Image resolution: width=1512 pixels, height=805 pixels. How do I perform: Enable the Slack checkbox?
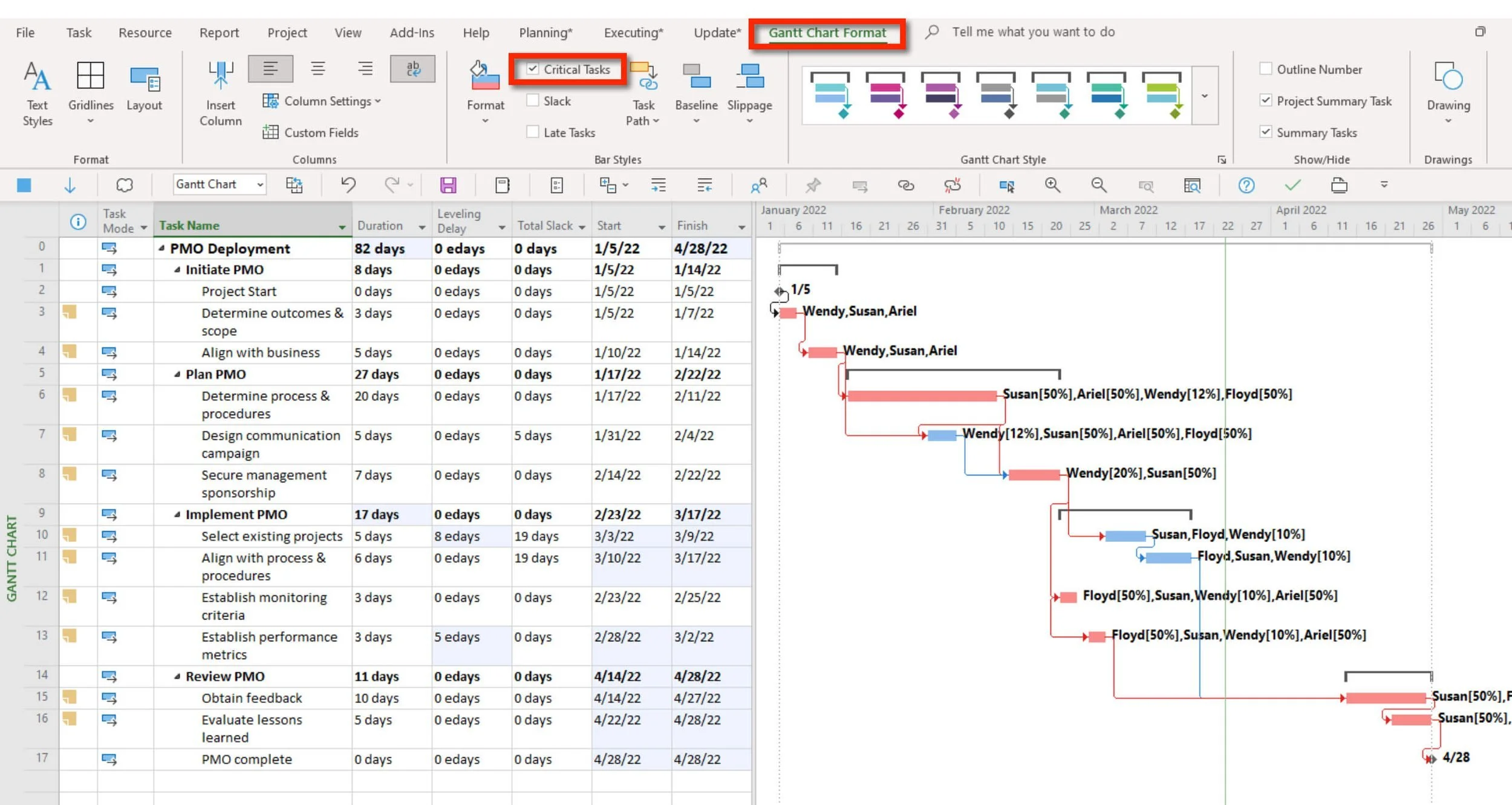click(533, 100)
